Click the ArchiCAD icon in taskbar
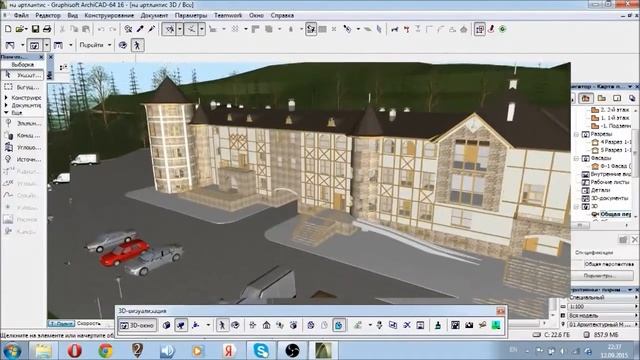 click(323, 350)
